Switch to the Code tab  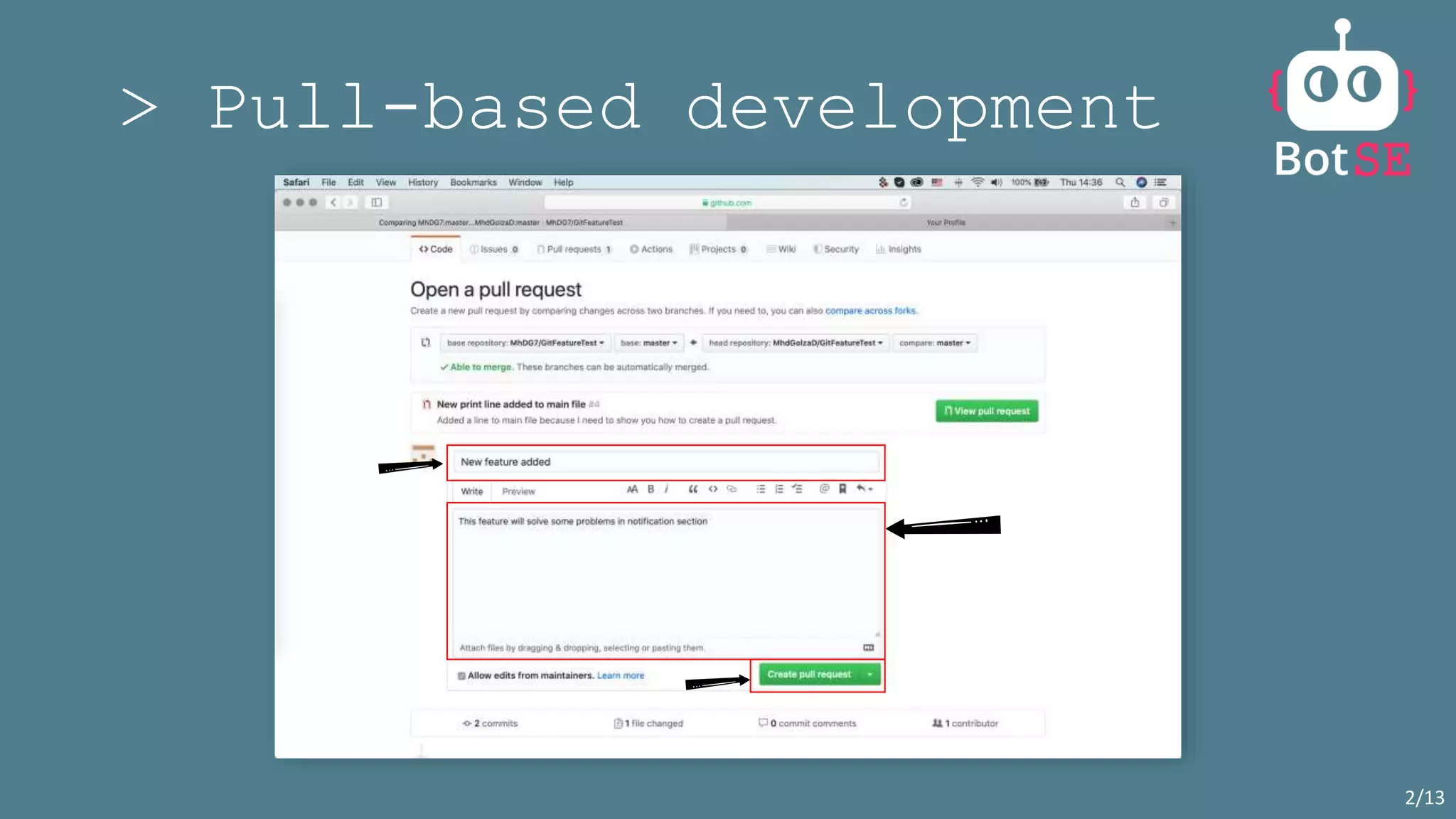click(436, 250)
